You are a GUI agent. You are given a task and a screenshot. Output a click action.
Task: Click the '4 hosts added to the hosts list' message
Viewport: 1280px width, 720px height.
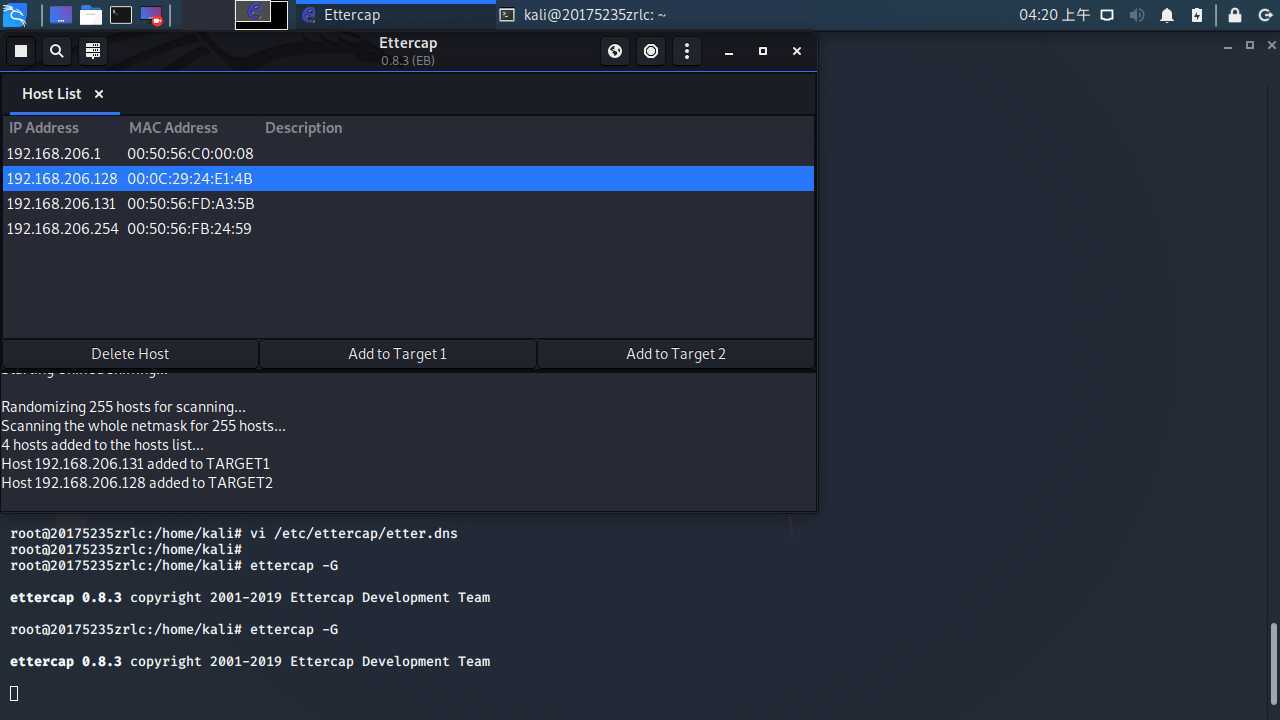coord(102,445)
